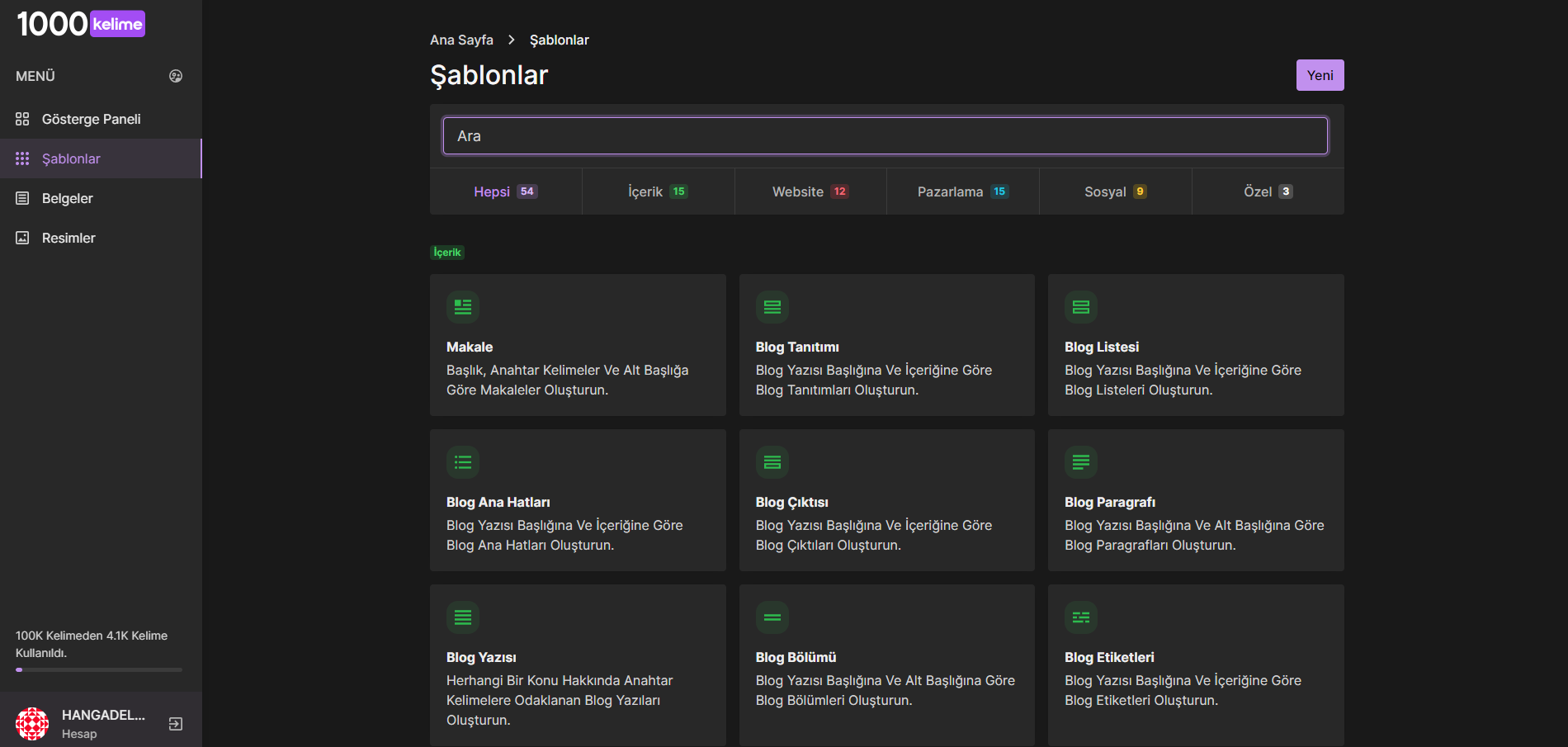Image resolution: width=1568 pixels, height=747 pixels.
Task: Open the Sosyal tab
Action: pos(1115,191)
